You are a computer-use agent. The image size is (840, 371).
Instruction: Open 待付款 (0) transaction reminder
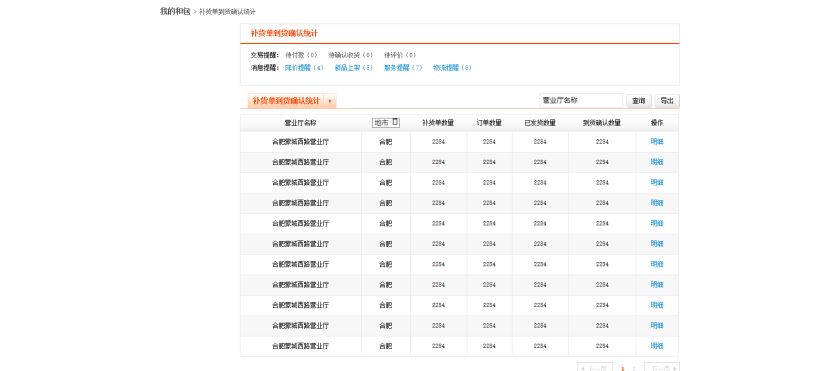[x=302, y=55]
